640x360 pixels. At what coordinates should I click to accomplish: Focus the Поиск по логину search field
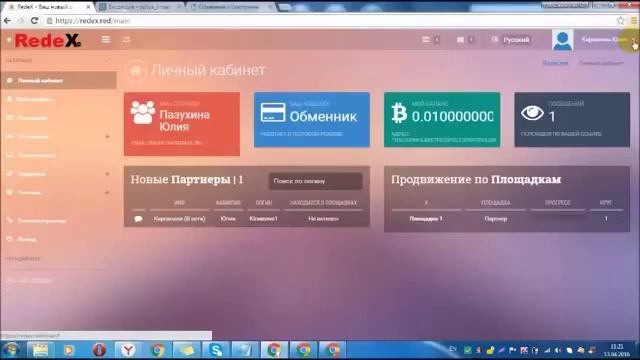(x=315, y=181)
